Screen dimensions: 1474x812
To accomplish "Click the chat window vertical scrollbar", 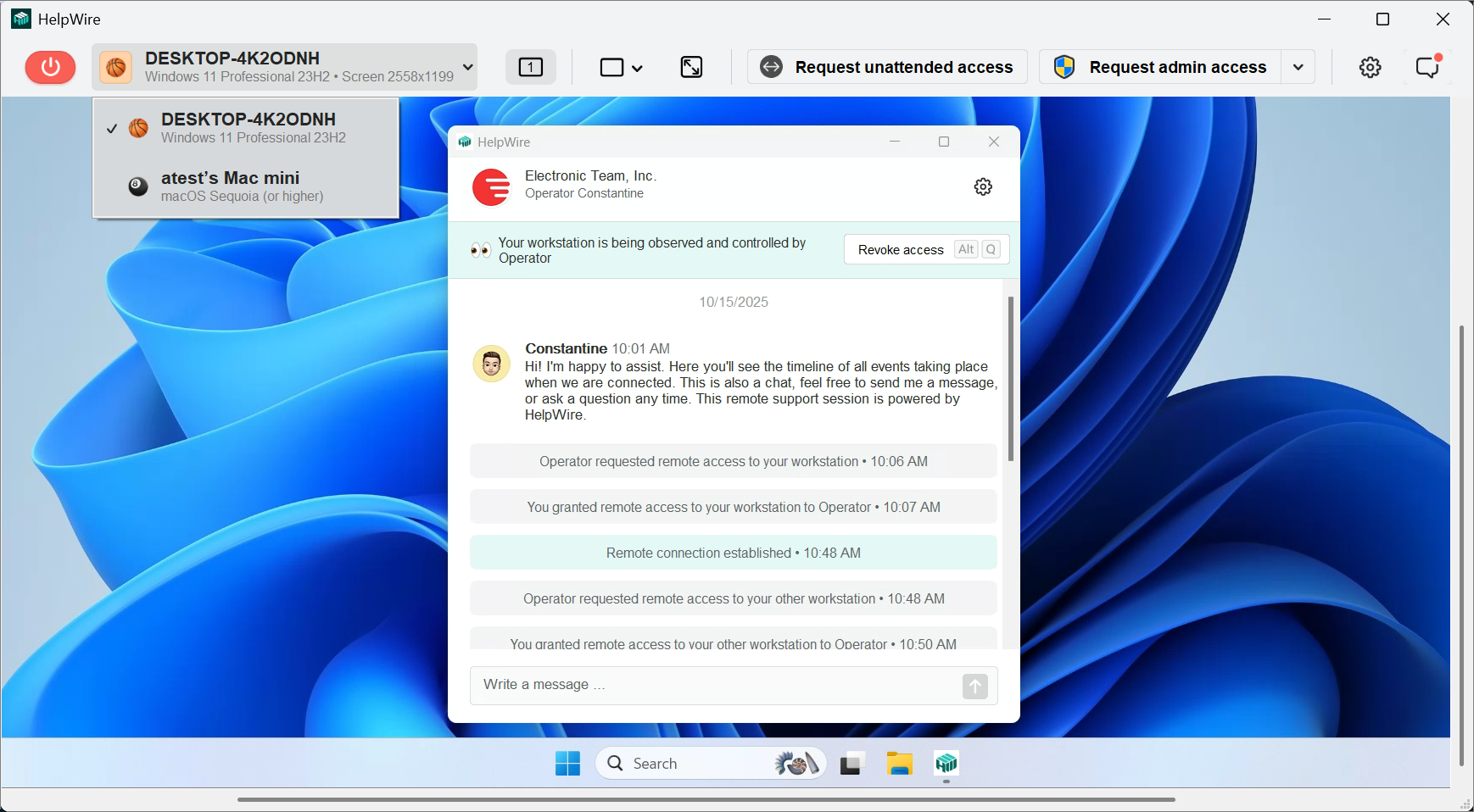I will coord(1010,379).
